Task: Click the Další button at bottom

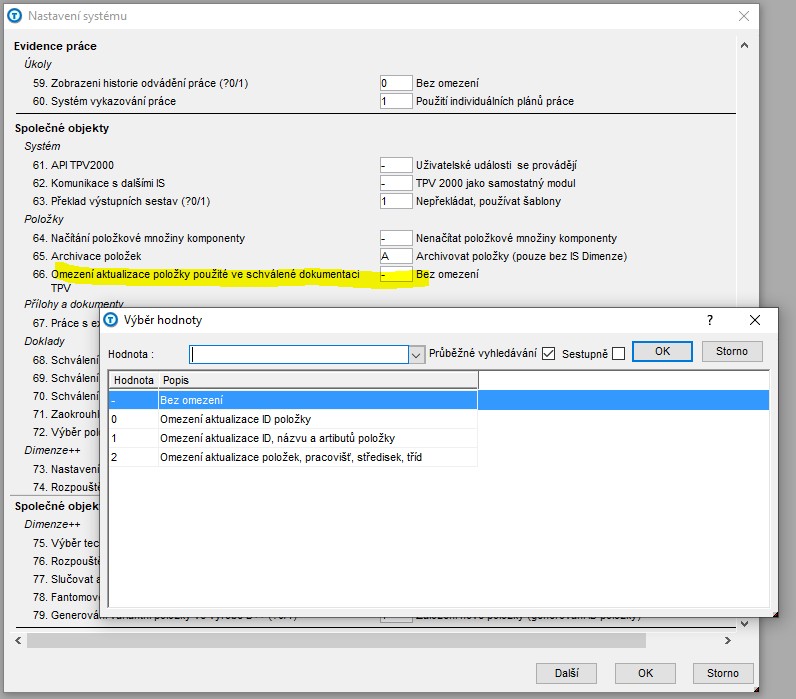Action: pos(566,673)
